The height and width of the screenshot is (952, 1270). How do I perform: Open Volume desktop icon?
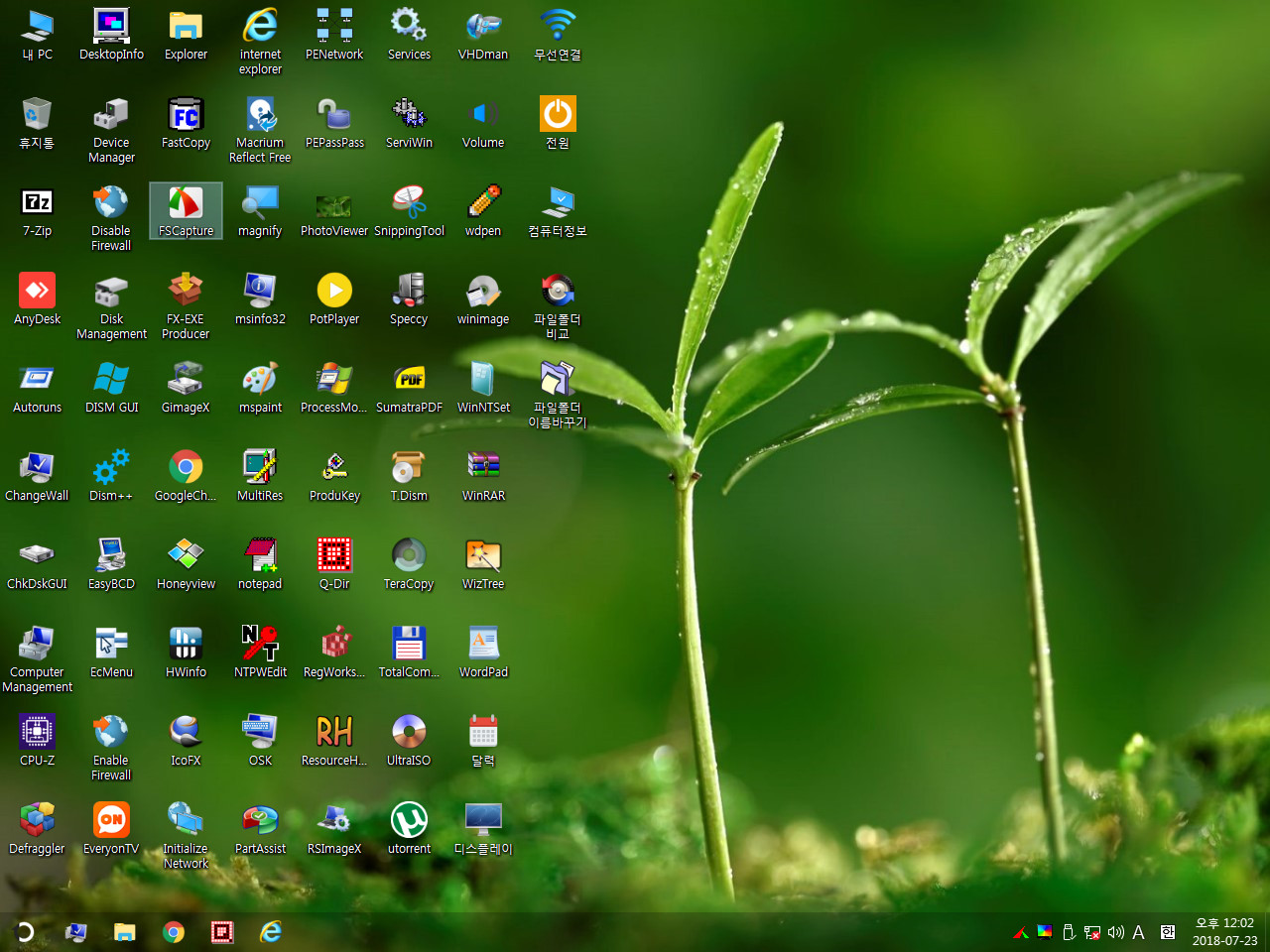(x=483, y=123)
